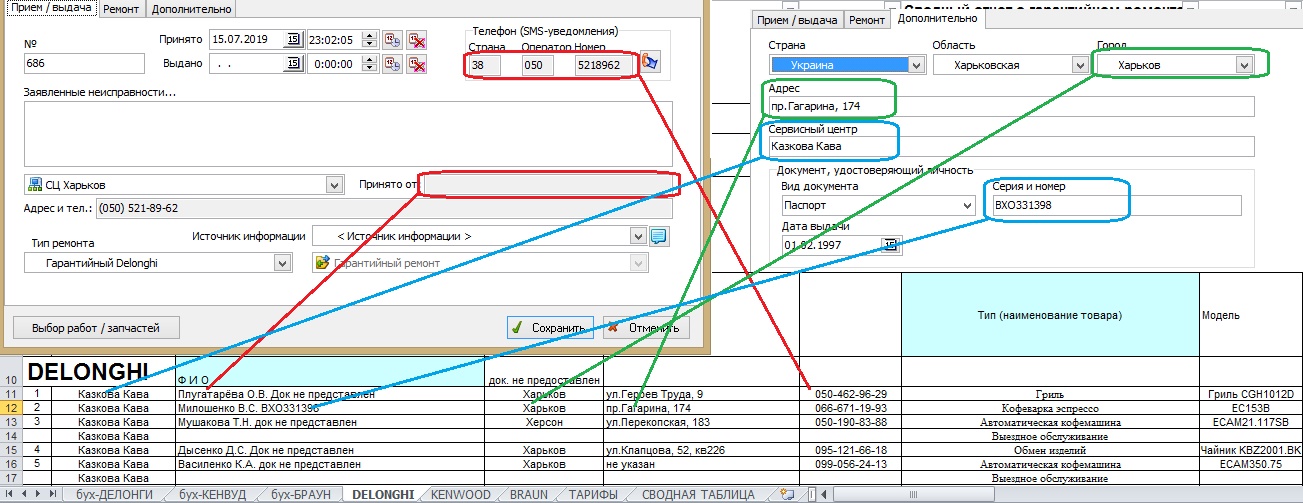Viewport: 1303px width, 503px height.
Task: Select the СВОДНАЯ ТАБЛИЦА sheet tab
Action: [697, 495]
